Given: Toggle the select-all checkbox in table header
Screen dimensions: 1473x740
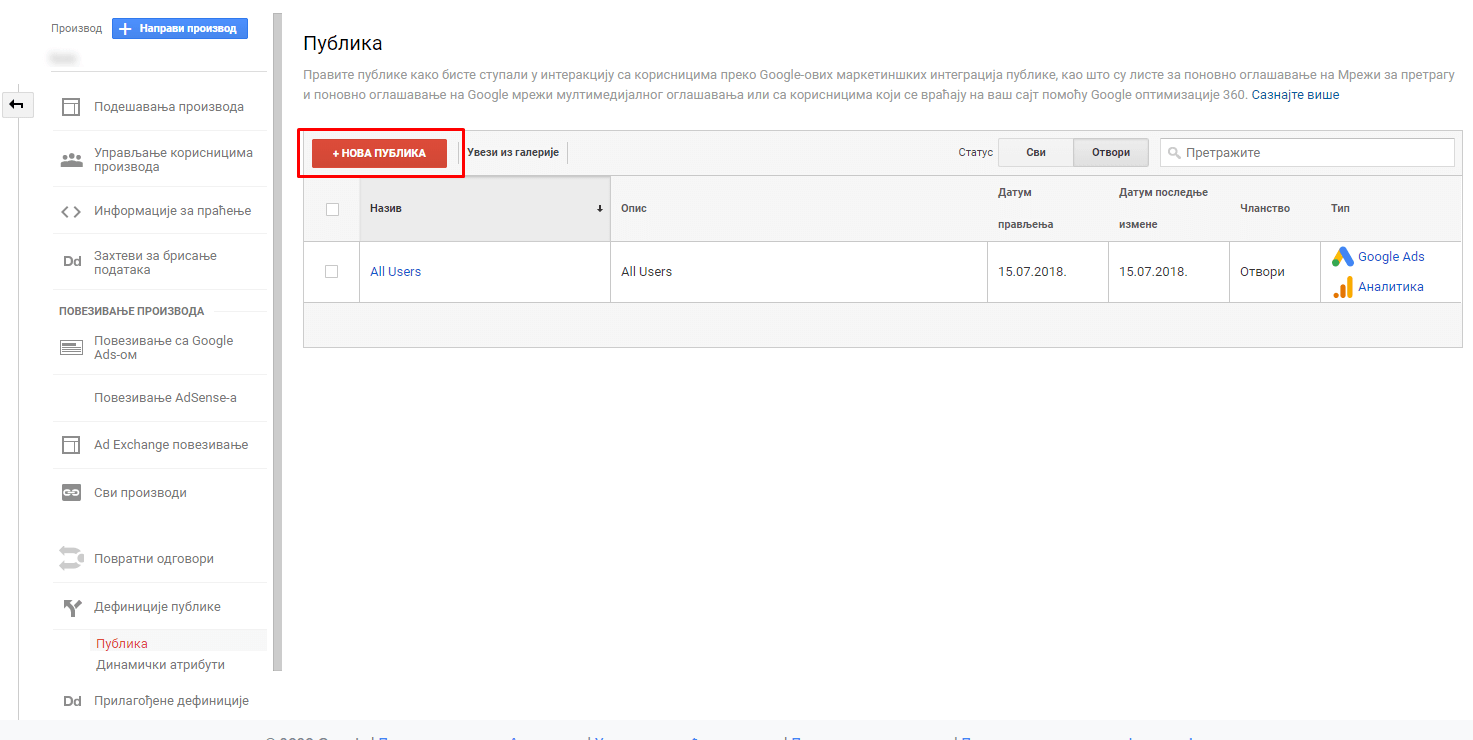Looking at the screenshot, I should point(332,209).
